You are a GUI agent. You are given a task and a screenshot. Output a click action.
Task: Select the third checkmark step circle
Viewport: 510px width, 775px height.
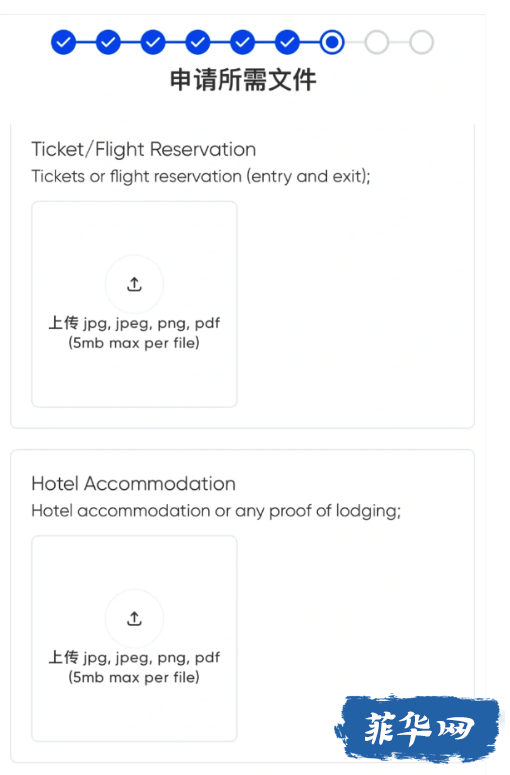153,43
